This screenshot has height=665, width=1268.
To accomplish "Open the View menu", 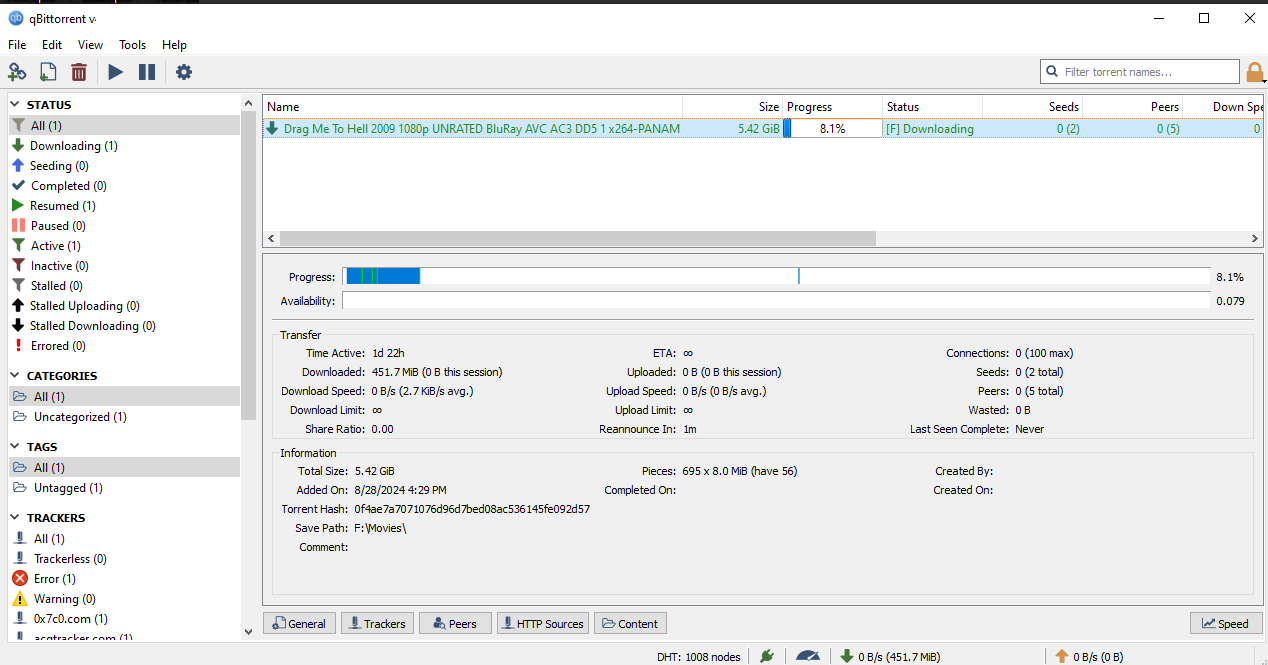I will point(91,45).
